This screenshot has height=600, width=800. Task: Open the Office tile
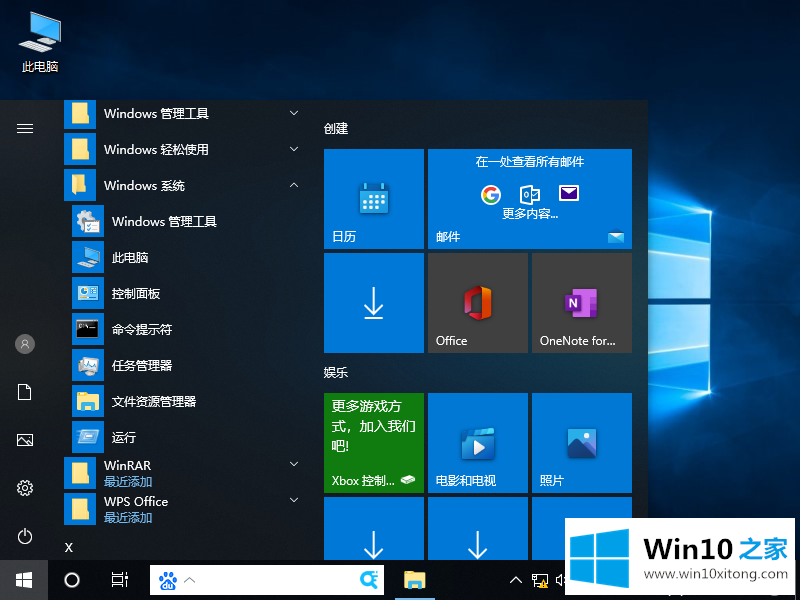[x=478, y=303]
